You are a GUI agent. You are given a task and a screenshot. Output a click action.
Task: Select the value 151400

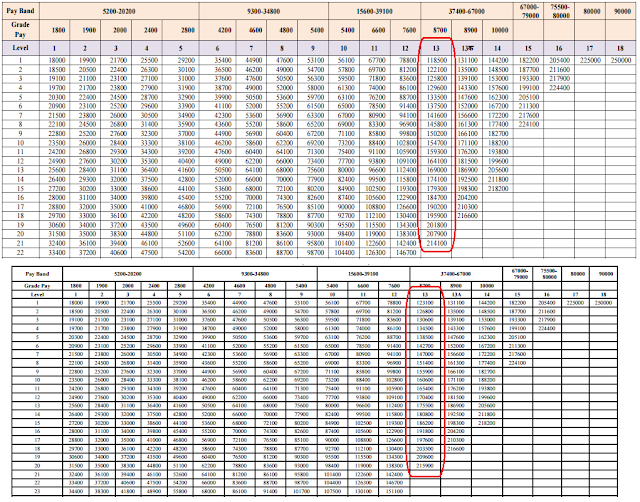click(425, 363)
